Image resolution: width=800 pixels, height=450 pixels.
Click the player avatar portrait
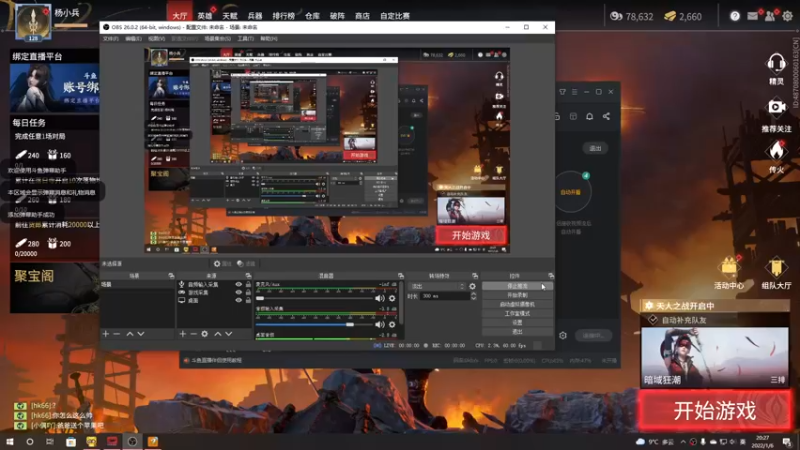tap(33, 22)
